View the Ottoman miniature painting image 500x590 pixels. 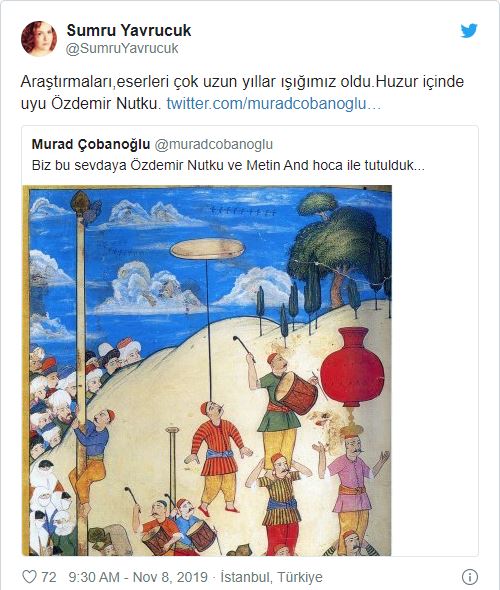[207, 370]
